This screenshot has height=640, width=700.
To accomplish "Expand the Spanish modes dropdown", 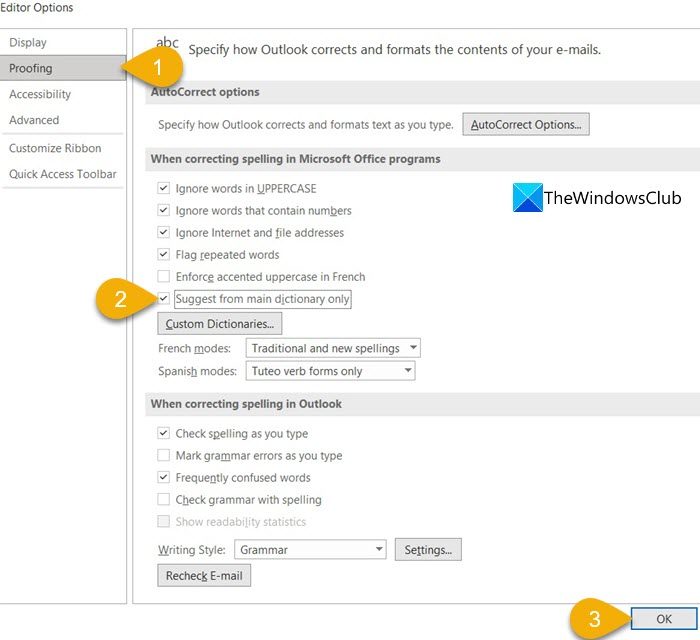I will click(x=330, y=371).
